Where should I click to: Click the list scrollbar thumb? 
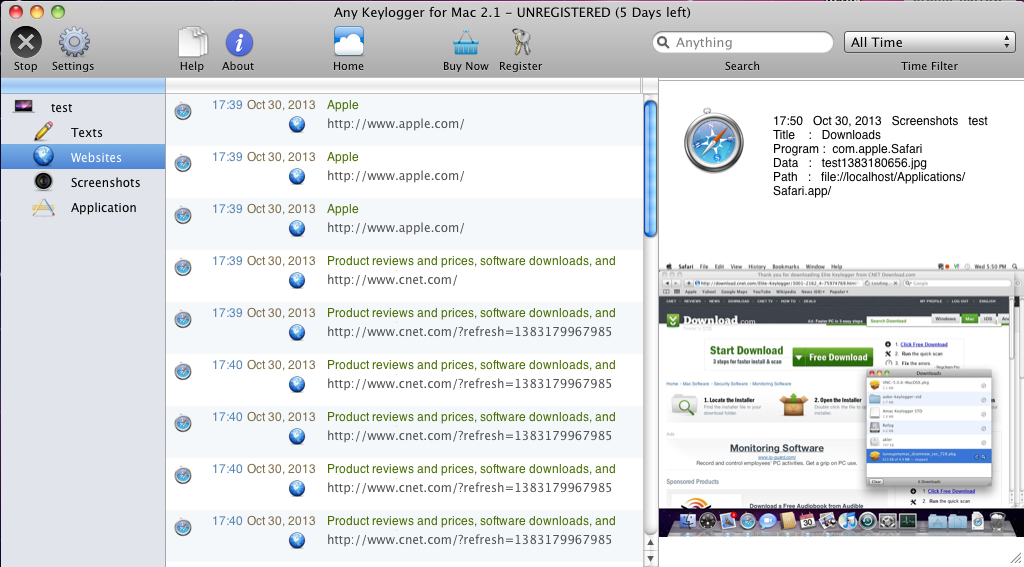tap(650, 169)
